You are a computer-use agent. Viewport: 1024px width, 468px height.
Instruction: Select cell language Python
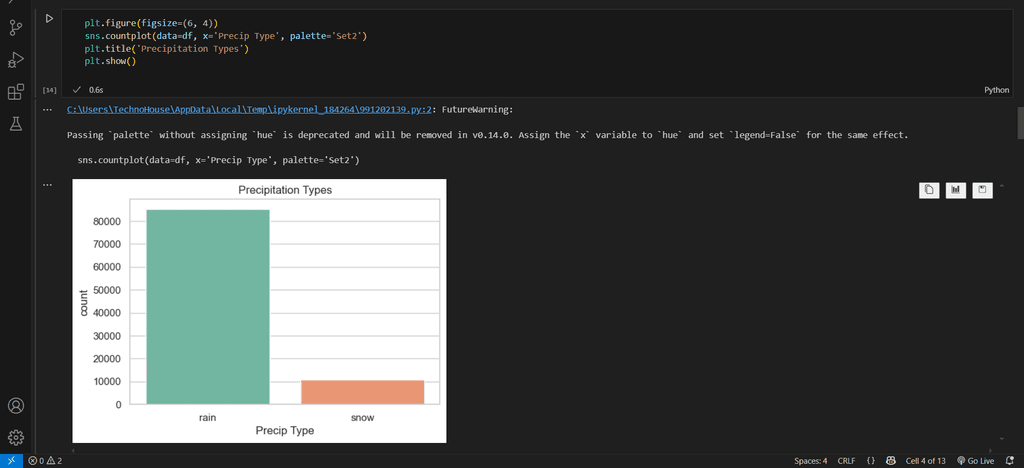997,90
